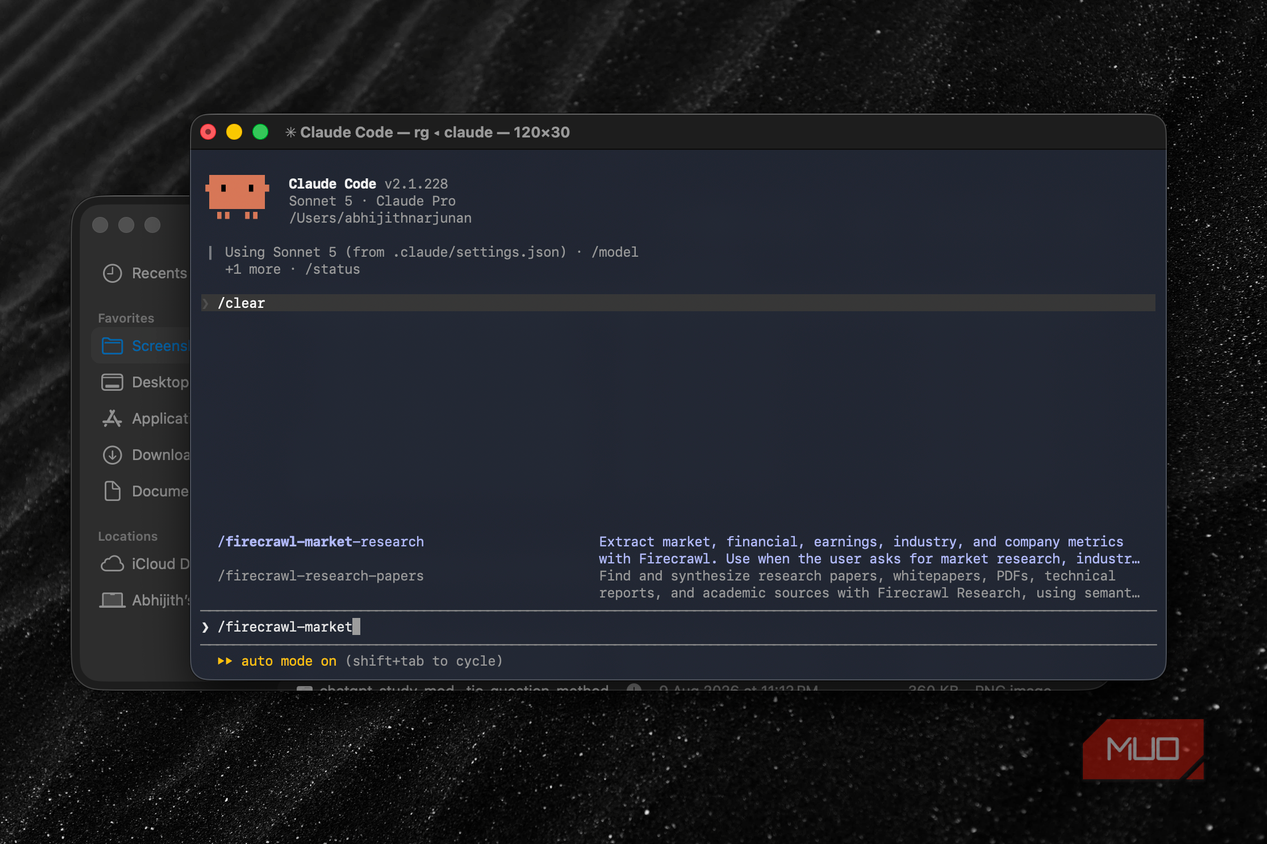This screenshot has height=844, width=1267.
Task: Open Documents in the Finder sidebar
Action: 145,491
